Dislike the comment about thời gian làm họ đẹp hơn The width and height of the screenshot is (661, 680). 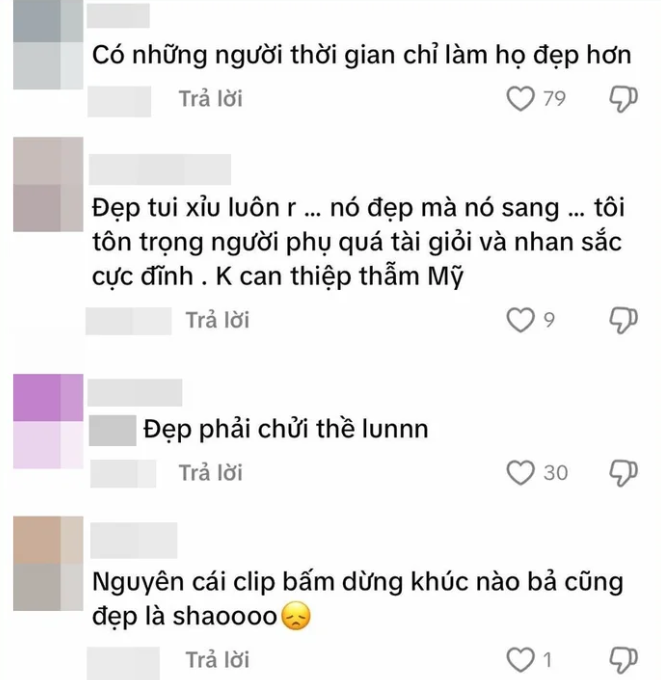click(623, 99)
